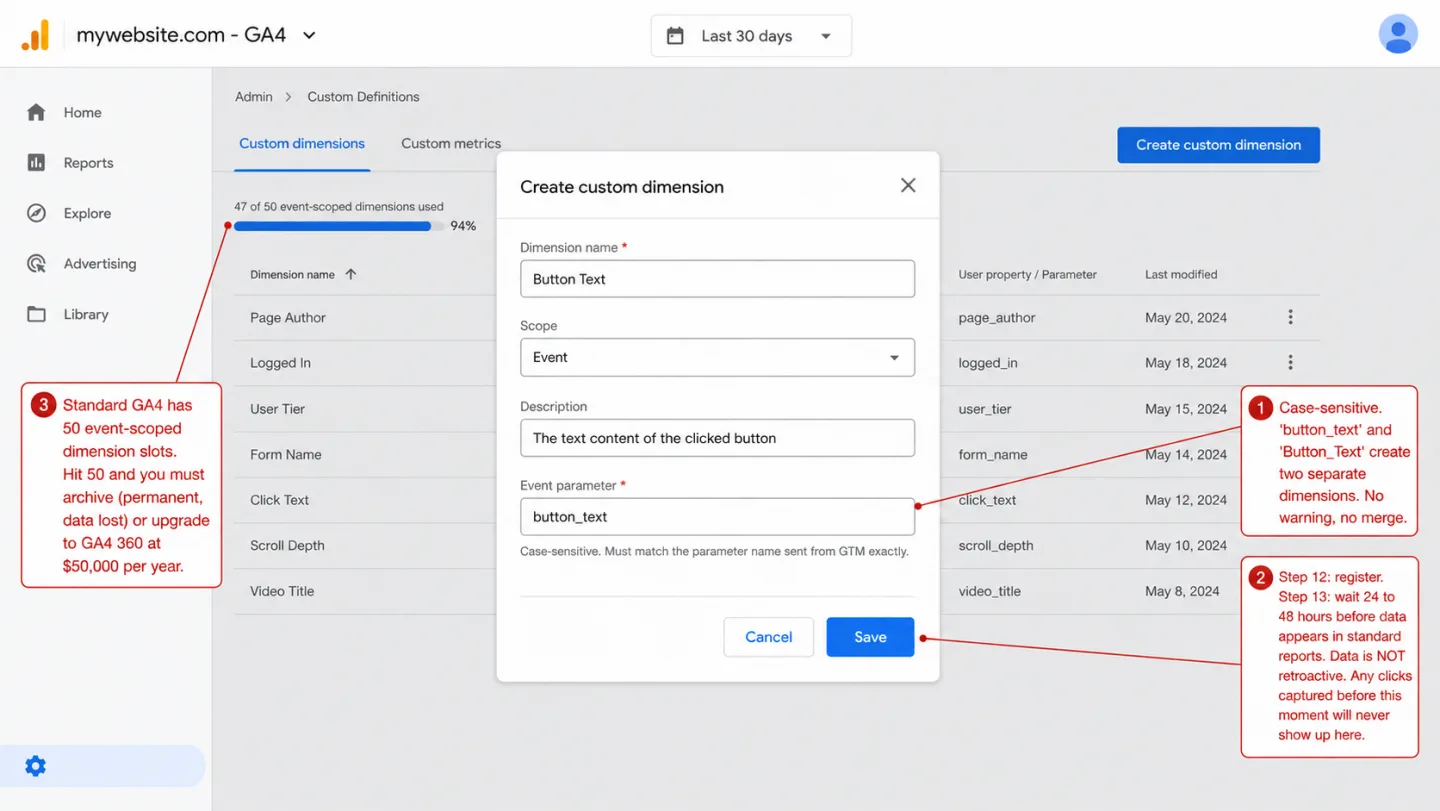Select the Video Title dimension row
This screenshot has height=811, width=1440.
pyautogui.click(x=777, y=591)
